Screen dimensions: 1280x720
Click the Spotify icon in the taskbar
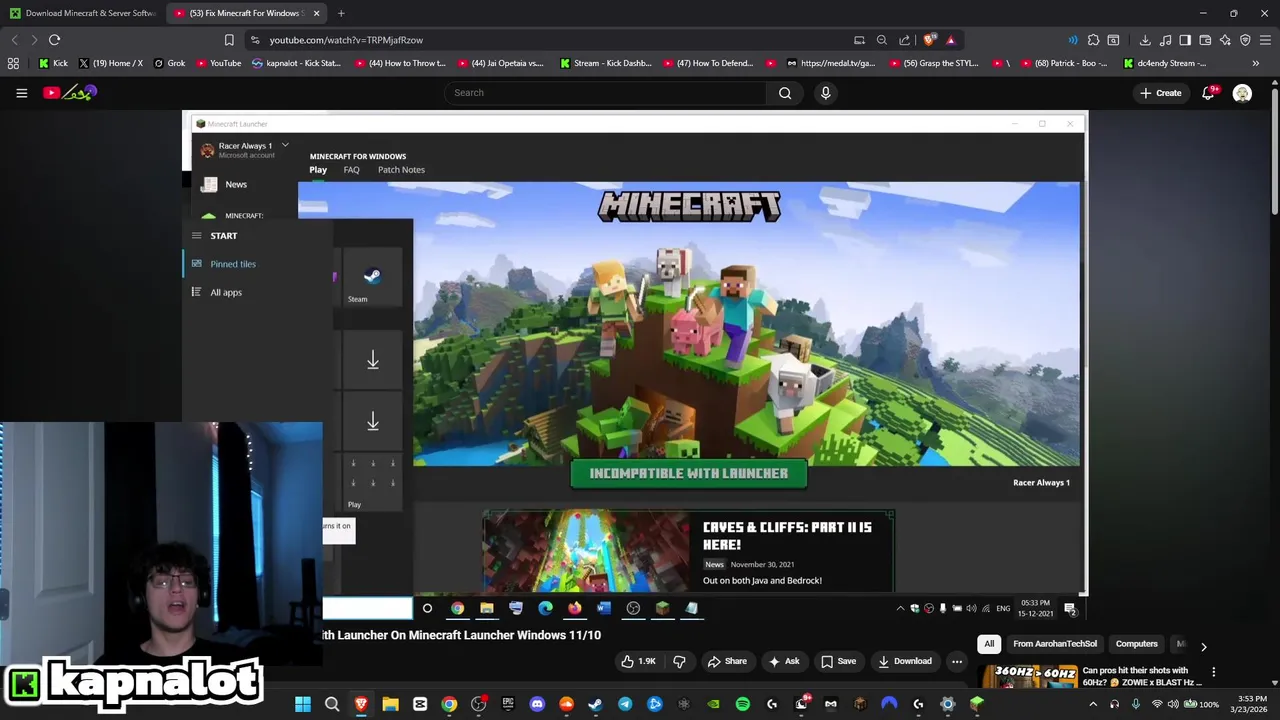(x=742, y=704)
